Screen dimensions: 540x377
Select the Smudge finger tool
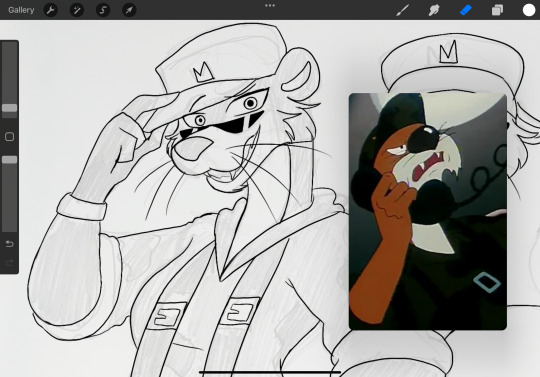point(434,10)
